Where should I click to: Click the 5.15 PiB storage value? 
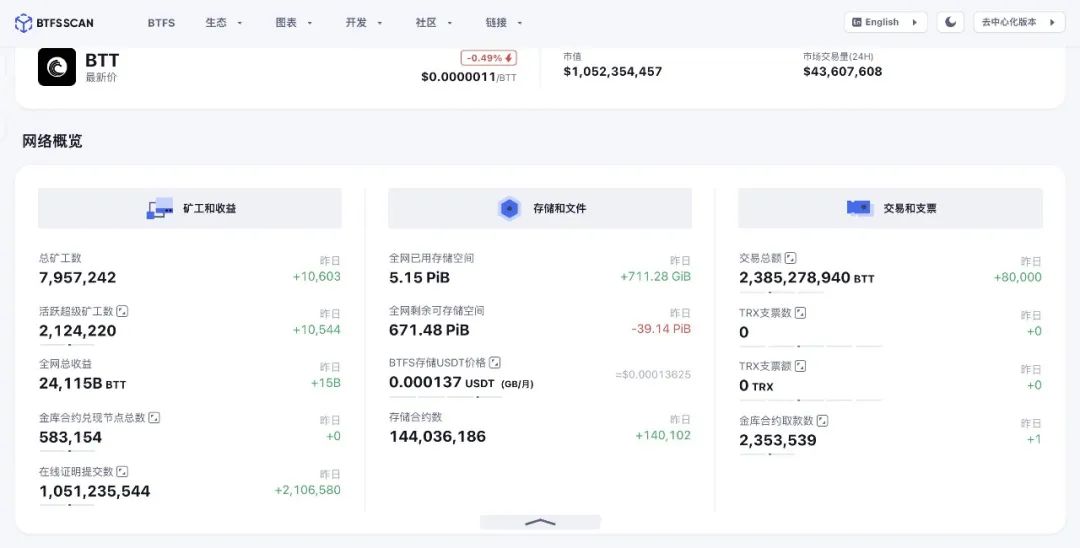coord(419,277)
